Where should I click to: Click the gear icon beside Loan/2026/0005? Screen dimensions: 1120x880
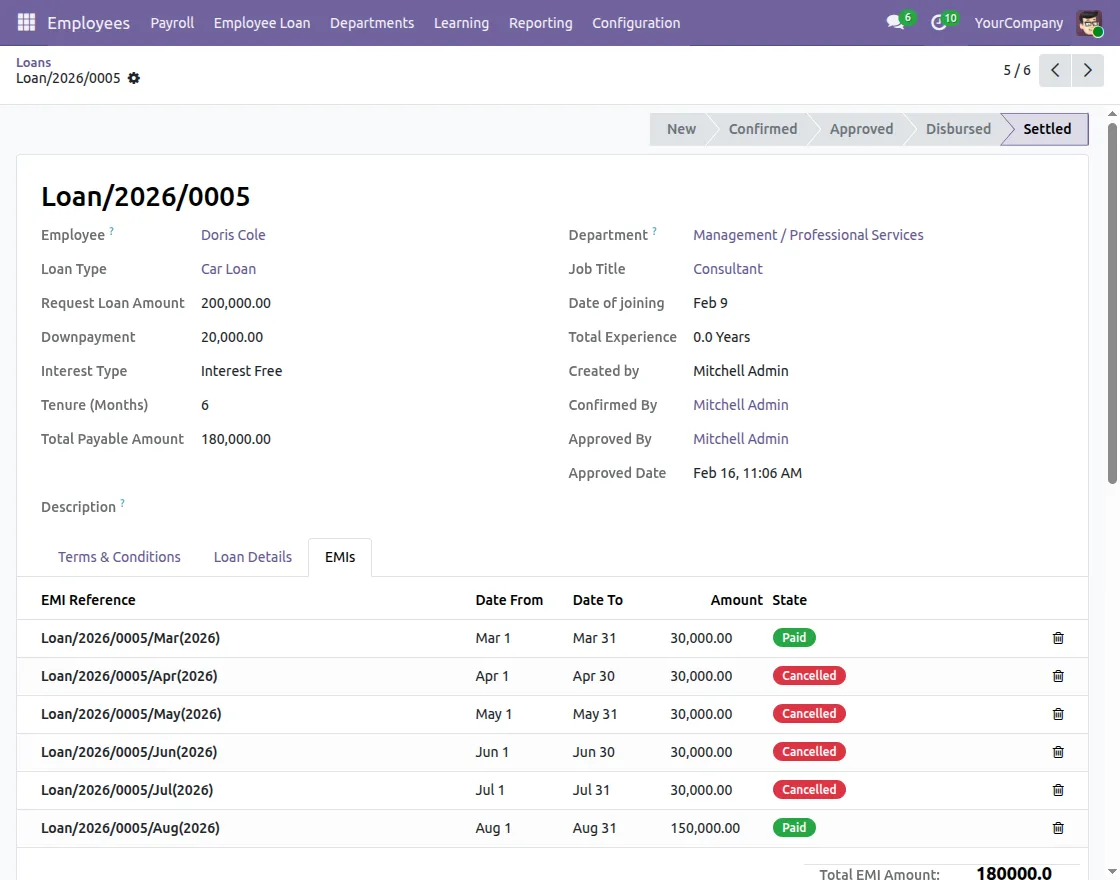[134, 78]
